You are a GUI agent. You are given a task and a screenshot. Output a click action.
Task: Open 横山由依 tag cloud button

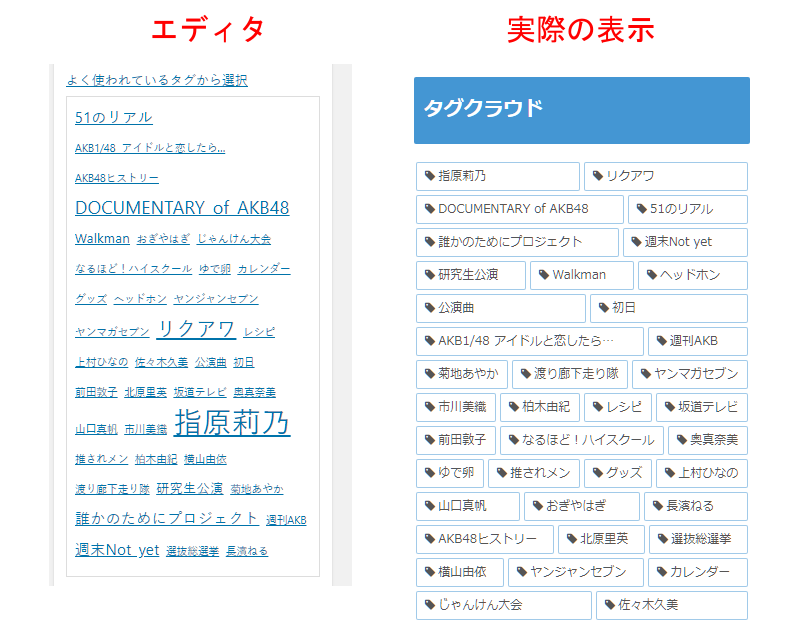pos(460,572)
